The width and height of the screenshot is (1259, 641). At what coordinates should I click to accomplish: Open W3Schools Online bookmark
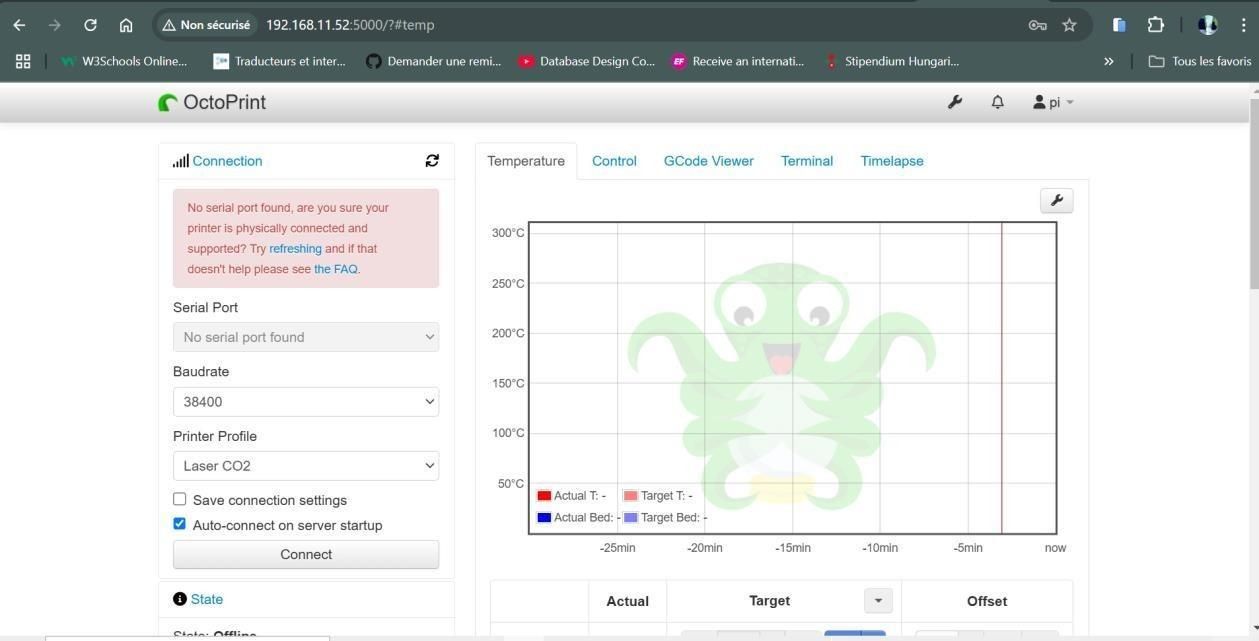(122, 61)
